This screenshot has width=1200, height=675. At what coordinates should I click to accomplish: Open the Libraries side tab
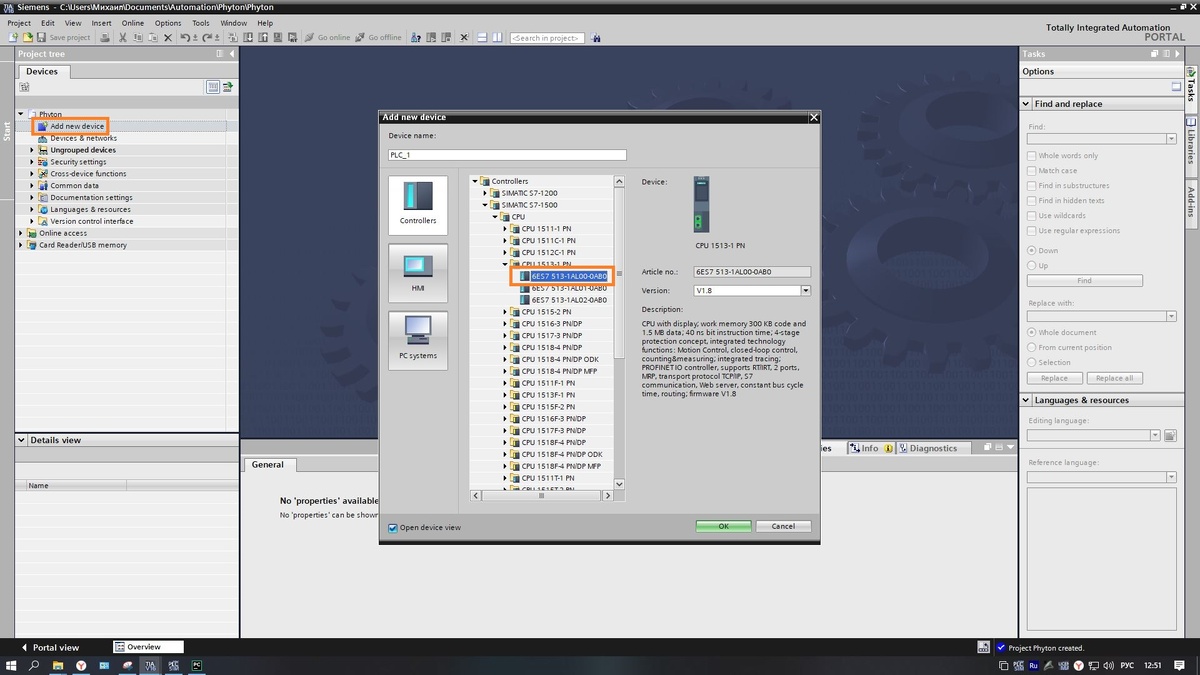click(x=1191, y=145)
